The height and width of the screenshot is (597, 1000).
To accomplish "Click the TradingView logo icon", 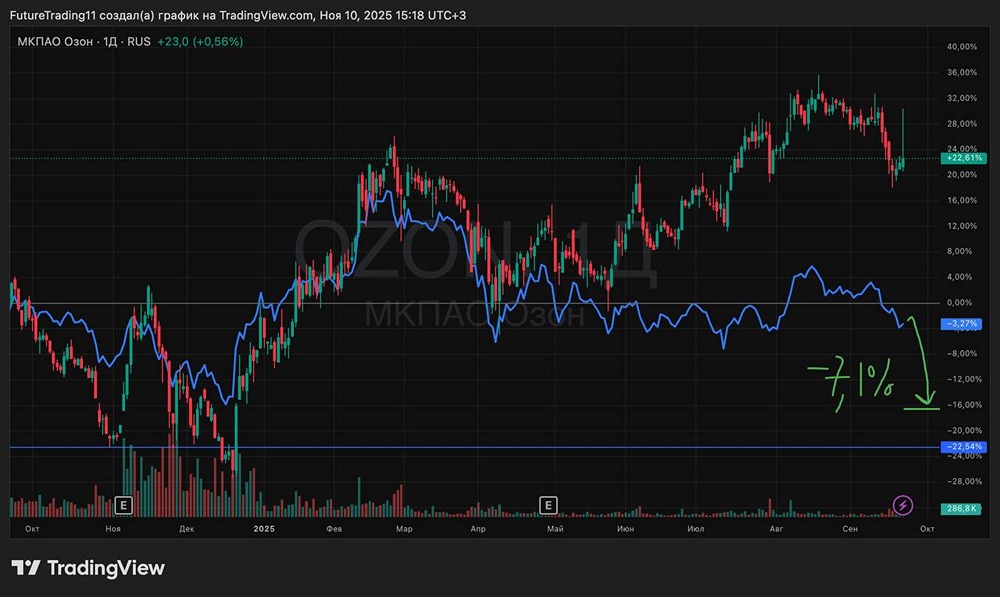I will tap(26, 568).
